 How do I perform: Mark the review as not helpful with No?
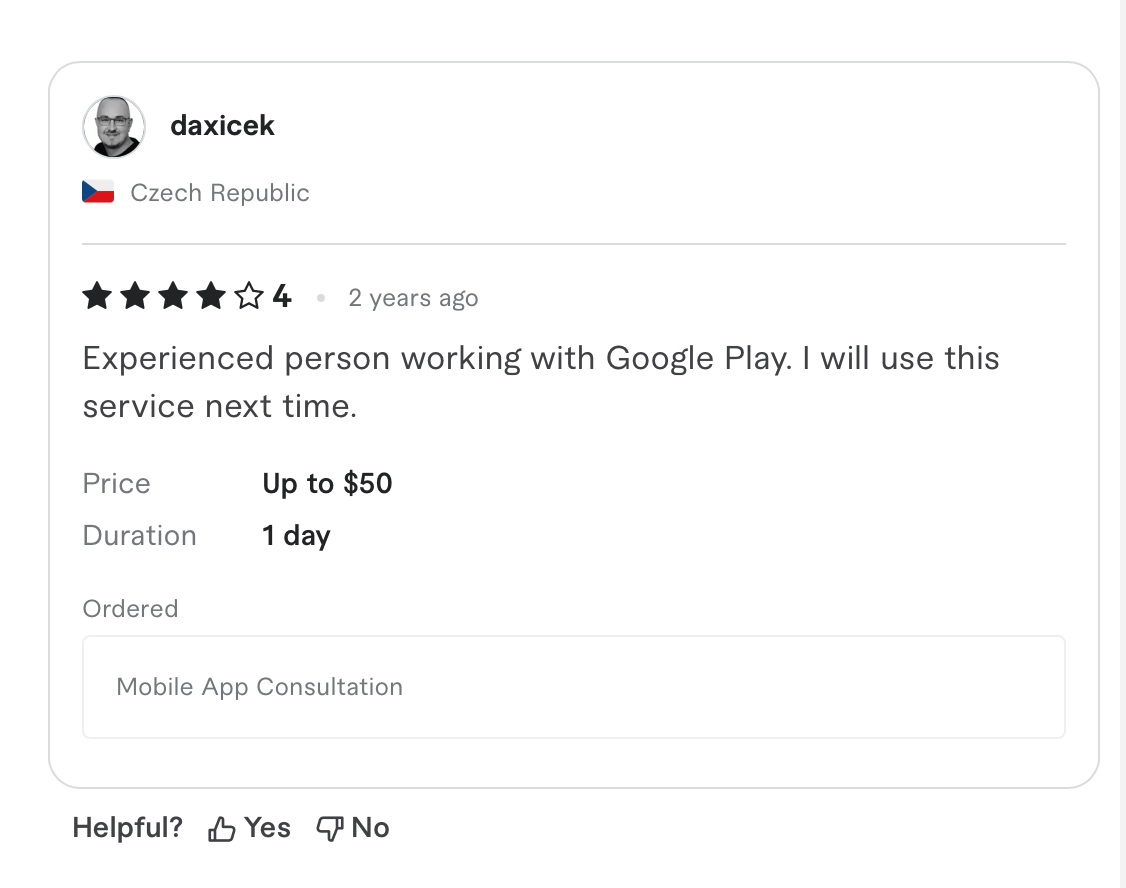tap(370, 827)
